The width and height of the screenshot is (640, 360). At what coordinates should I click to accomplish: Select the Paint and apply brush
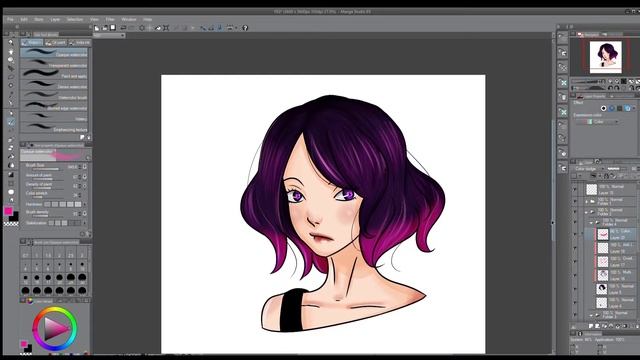pyautogui.click(x=54, y=74)
